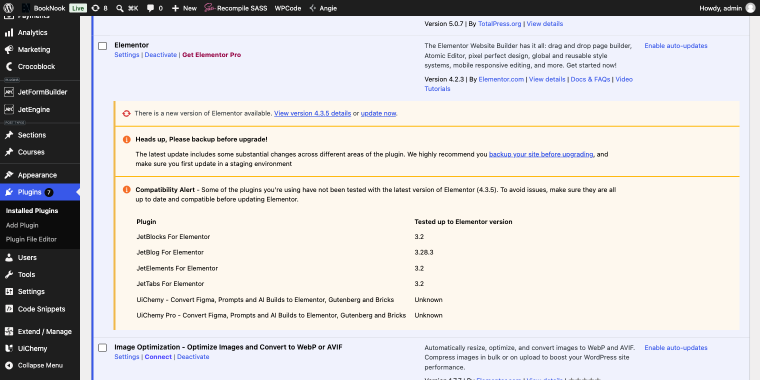
Task: Select the Elementor plugin checkbox
Action: (x=102, y=46)
